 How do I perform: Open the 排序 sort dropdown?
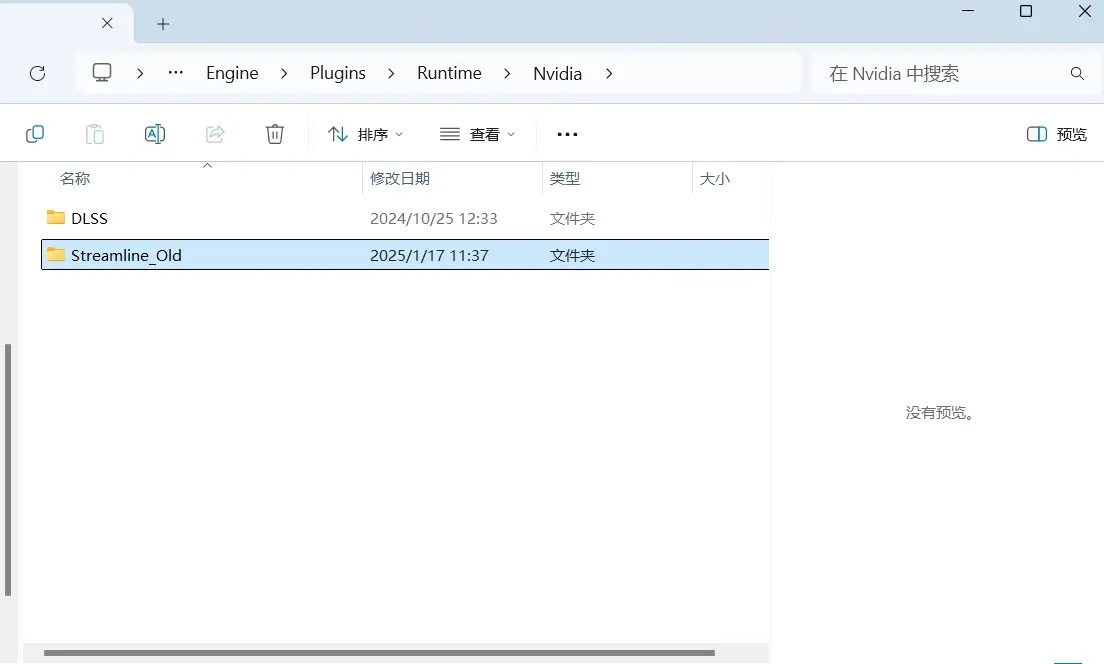pyautogui.click(x=366, y=134)
